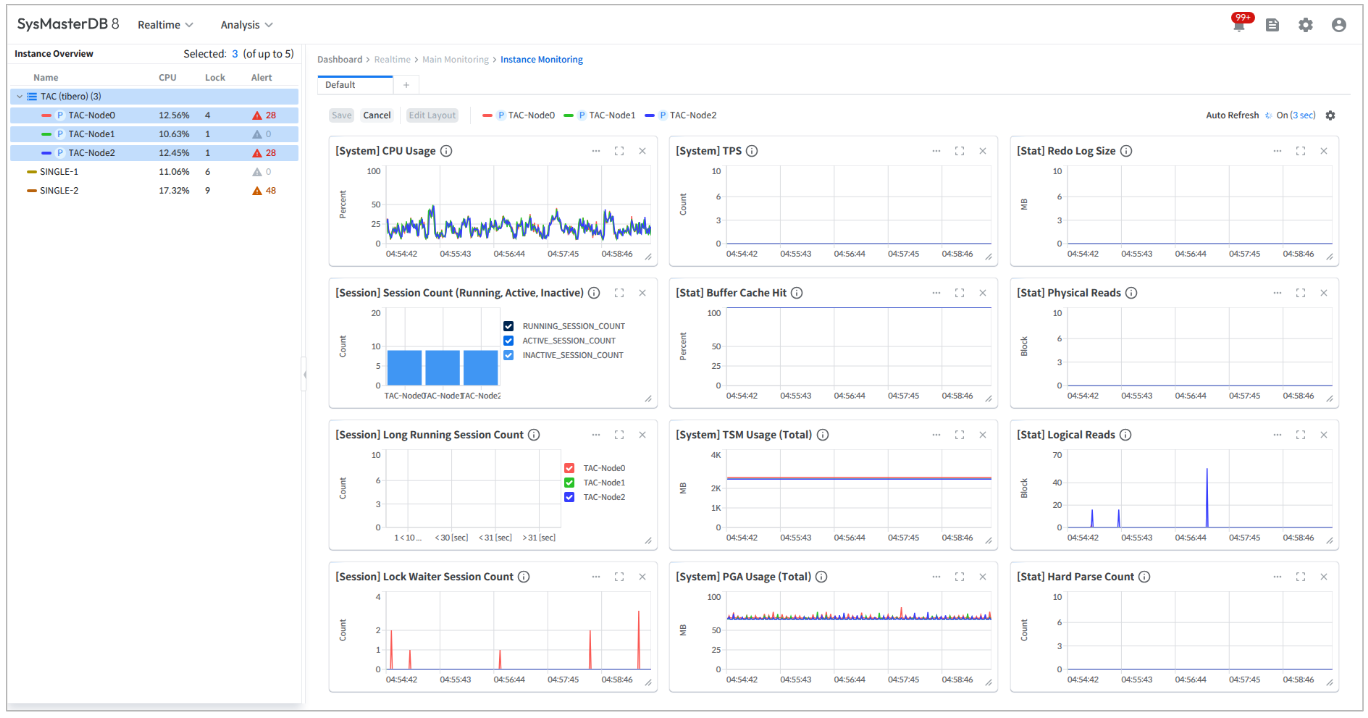Click the Auto Refresh cycle icon
Viewport: 1368px width, 718px height.
1269,115
